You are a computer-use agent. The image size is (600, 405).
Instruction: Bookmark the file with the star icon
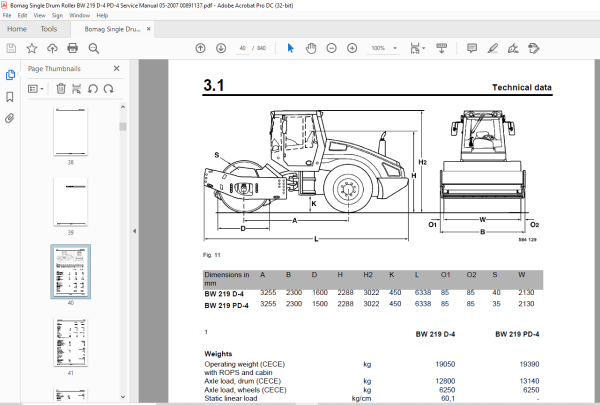click(32, 48)
